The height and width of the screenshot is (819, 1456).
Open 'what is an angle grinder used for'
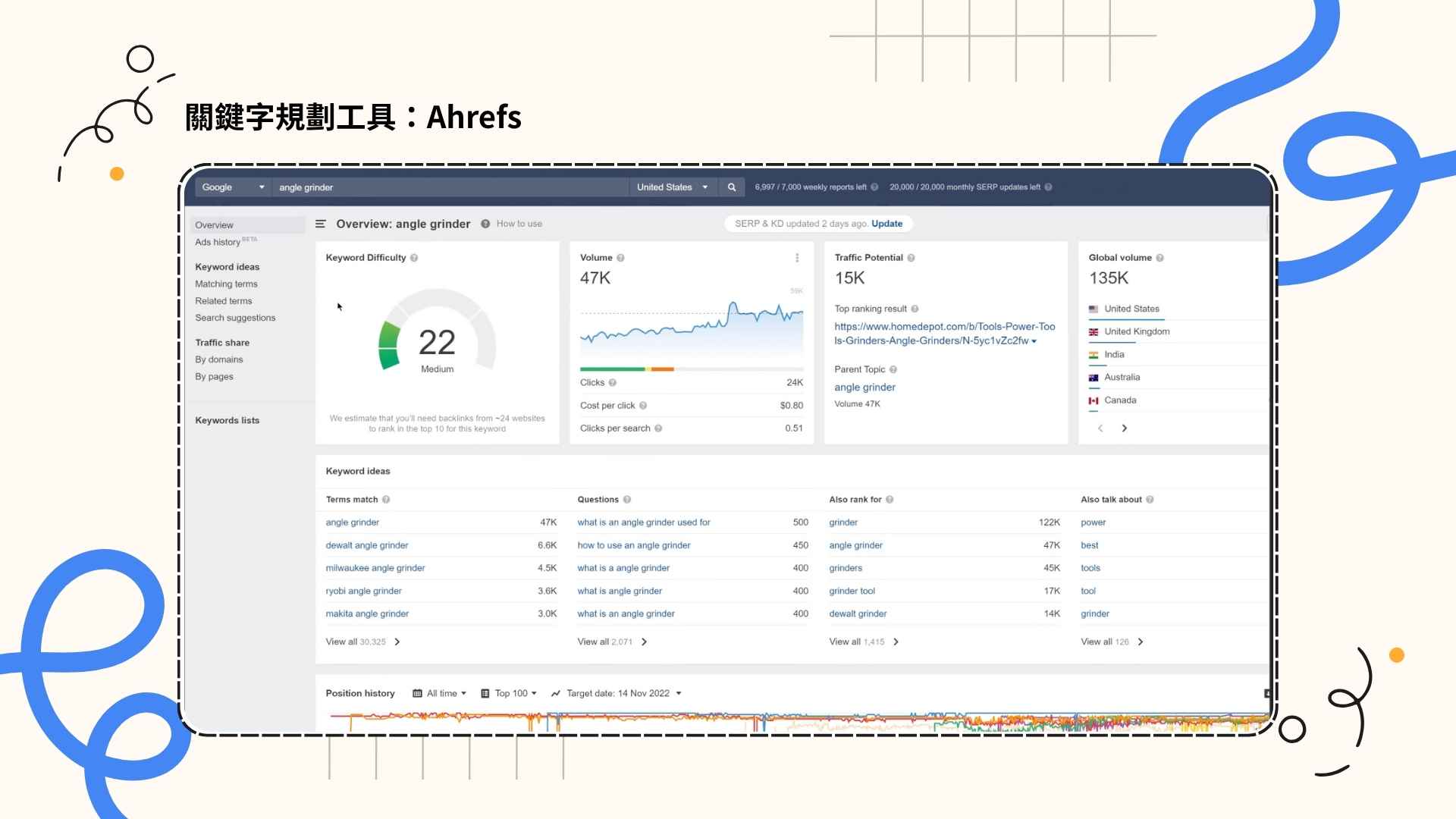[643, 522]
